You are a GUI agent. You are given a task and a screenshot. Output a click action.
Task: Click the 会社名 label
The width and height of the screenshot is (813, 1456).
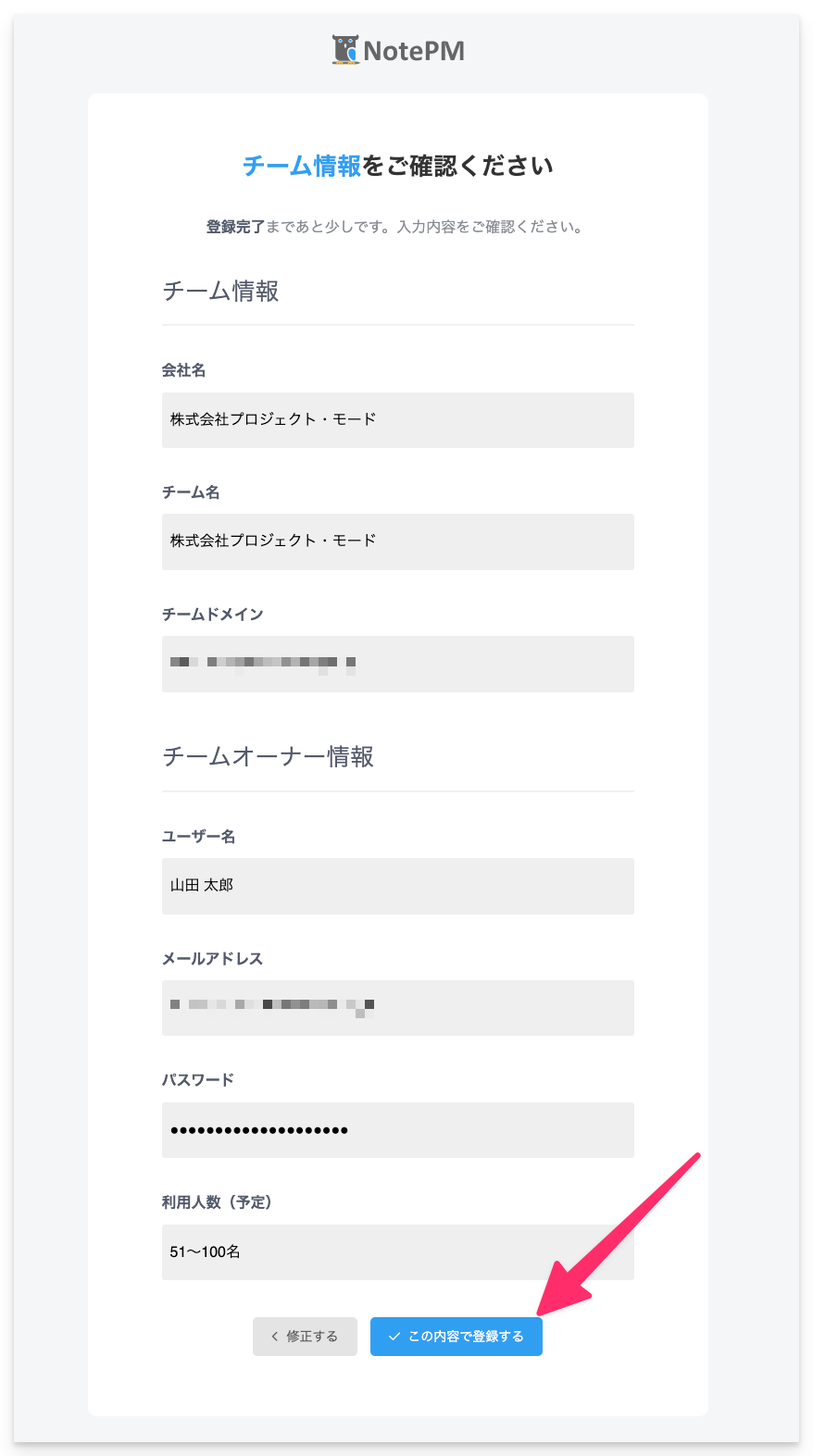(184, 370)
